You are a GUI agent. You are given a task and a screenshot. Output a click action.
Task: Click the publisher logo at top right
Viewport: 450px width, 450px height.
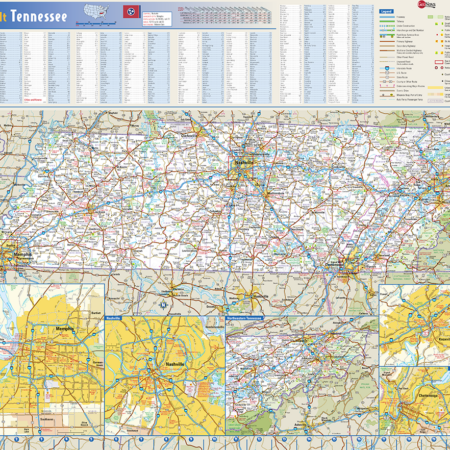pos(427,4)
